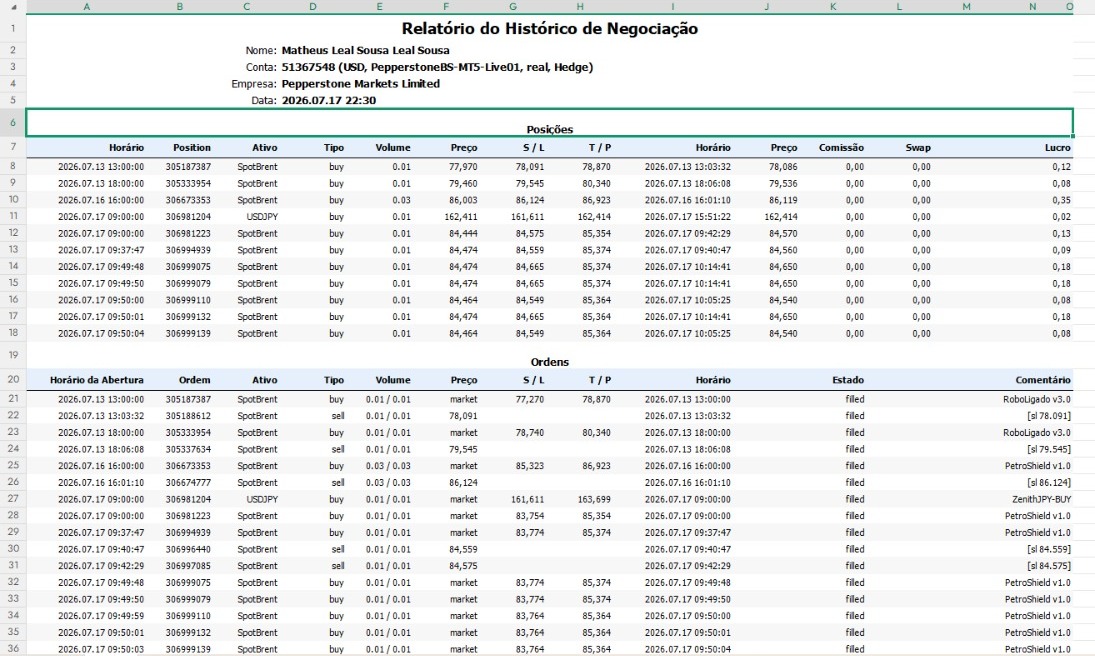Click the name 'Matheus Leal Sousa Leal Sousa'
1095x656 pixels.
coord(365,50)
